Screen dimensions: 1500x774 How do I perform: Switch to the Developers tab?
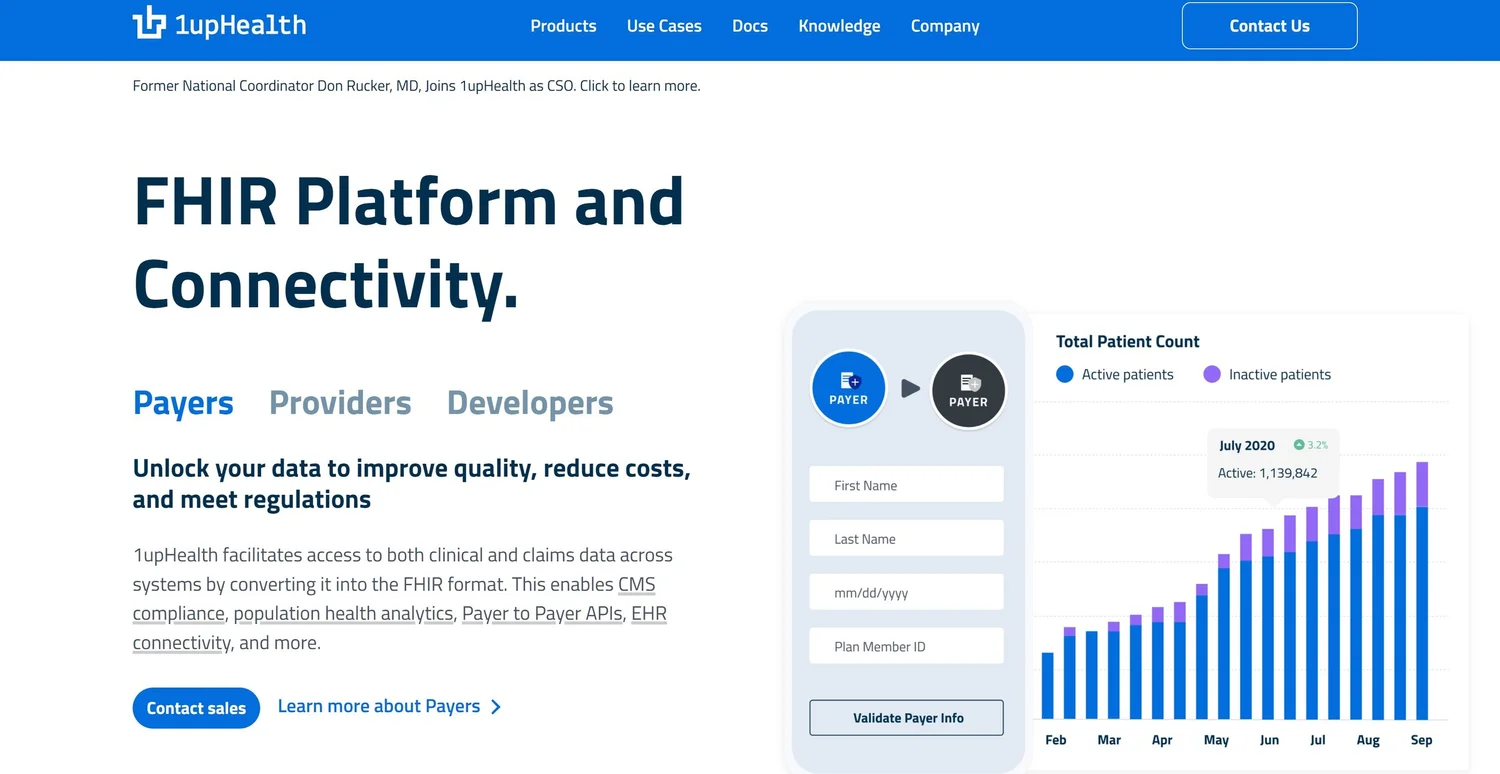[530, 403]
